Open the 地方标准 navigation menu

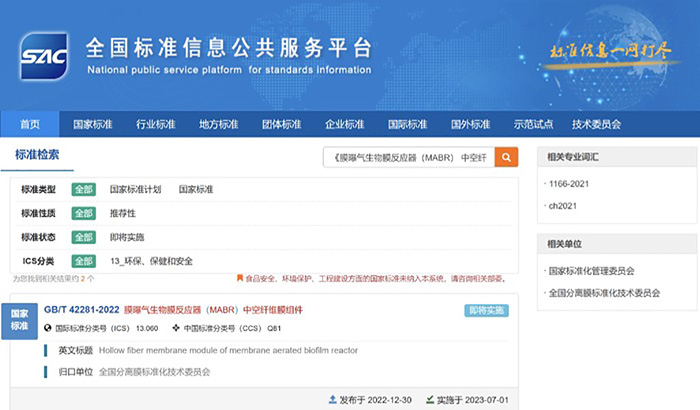pyautogui.click(x=219, y=124)
